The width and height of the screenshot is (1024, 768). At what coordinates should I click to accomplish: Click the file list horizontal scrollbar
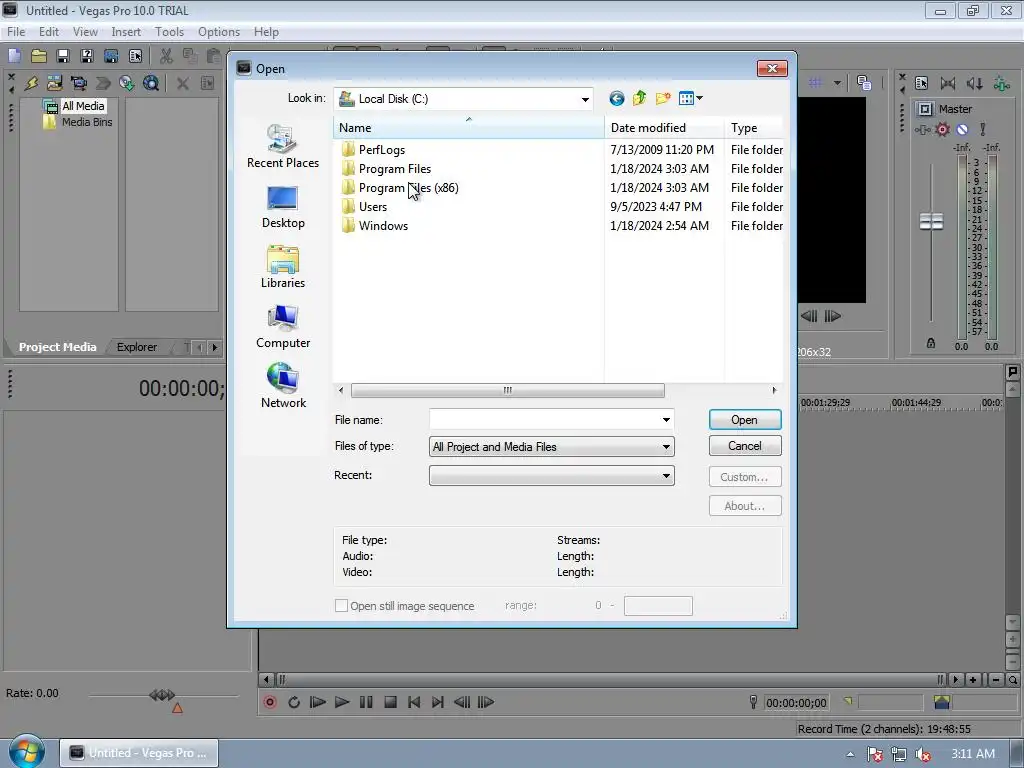point(507,391)
